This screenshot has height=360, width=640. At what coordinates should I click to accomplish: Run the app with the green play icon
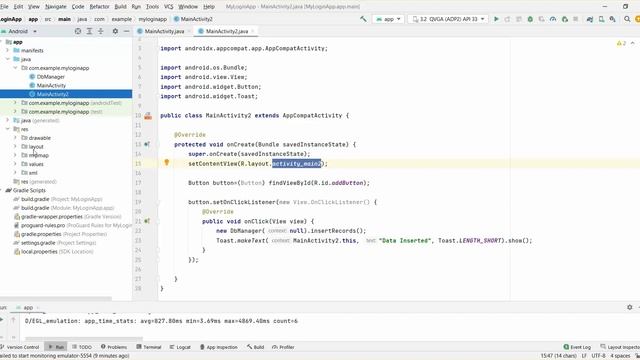pos(496,19)
